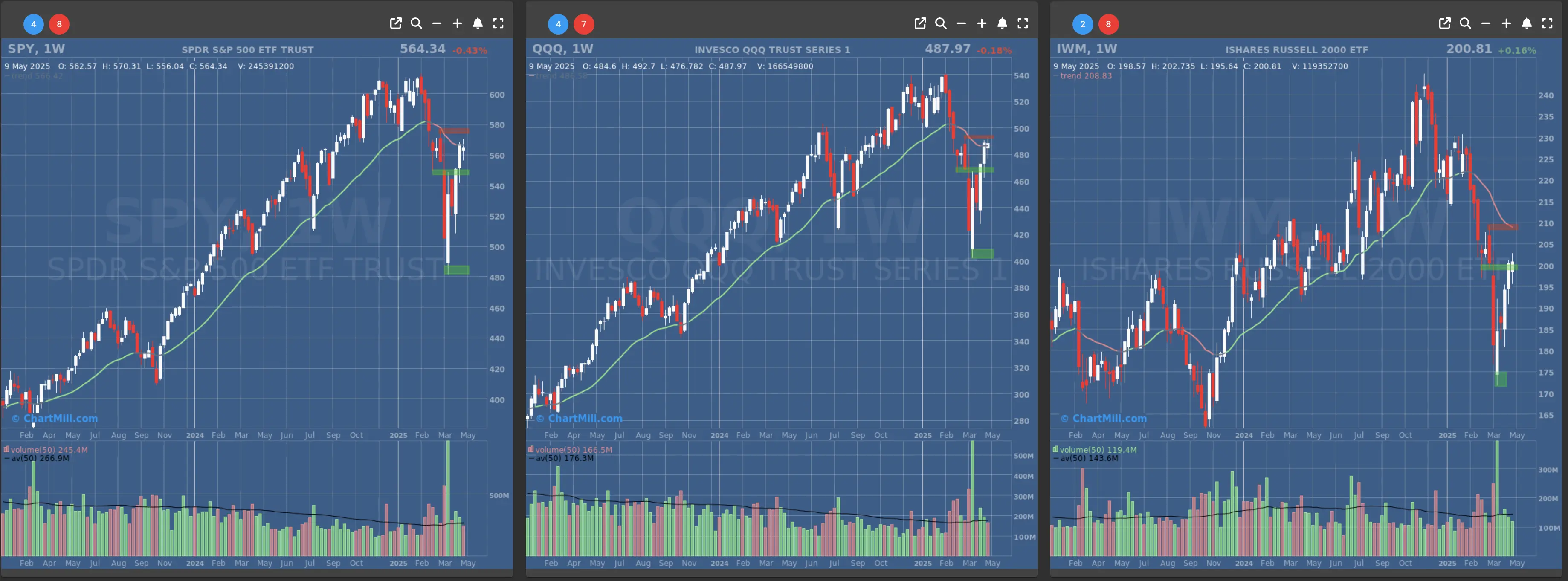Click SPDR S&P 500 ETF TRUST title
The image size is (1568, 581).
(x=248, y=50)
